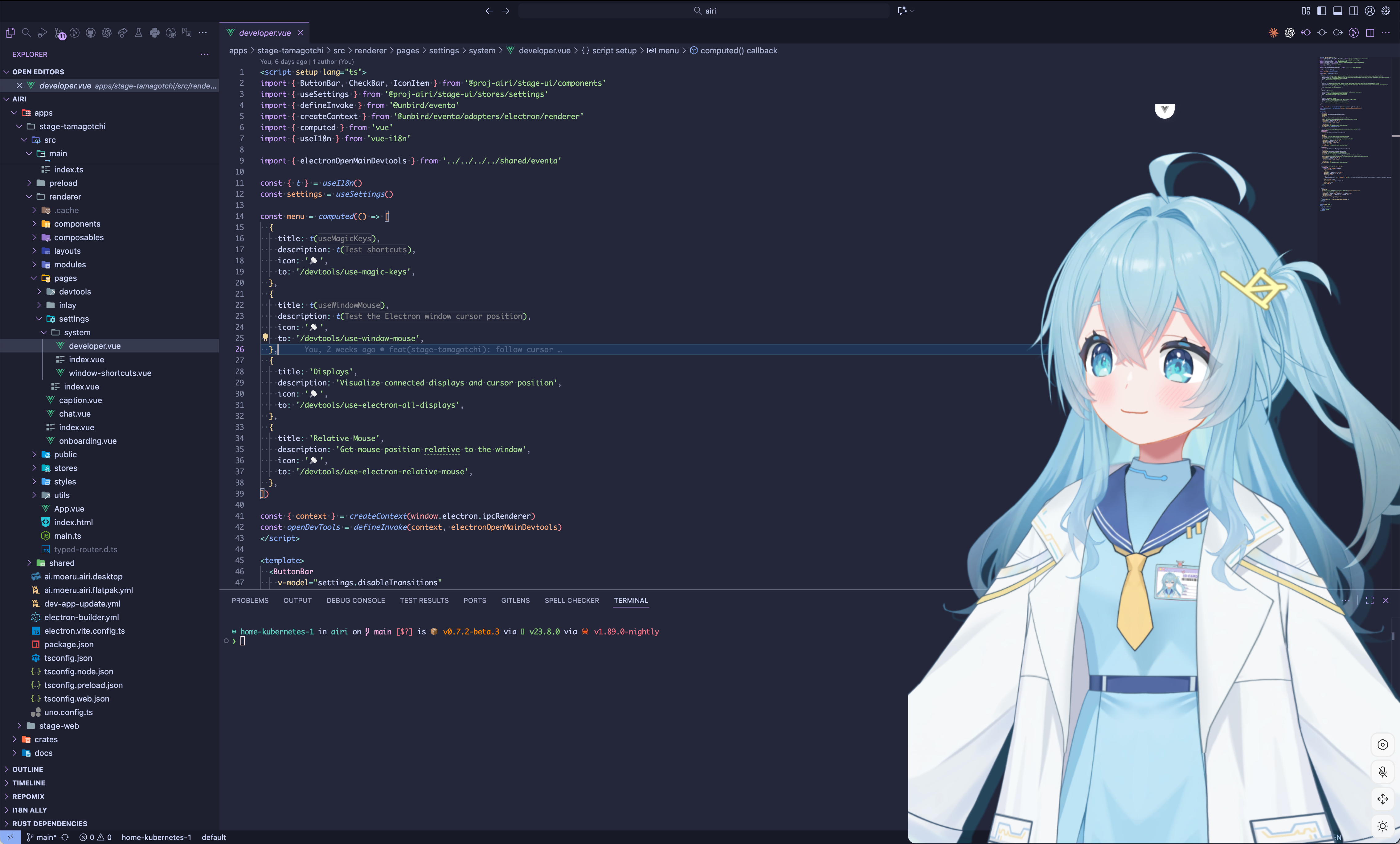Open the ChatGPT sidebar view icon

[106, 33]
